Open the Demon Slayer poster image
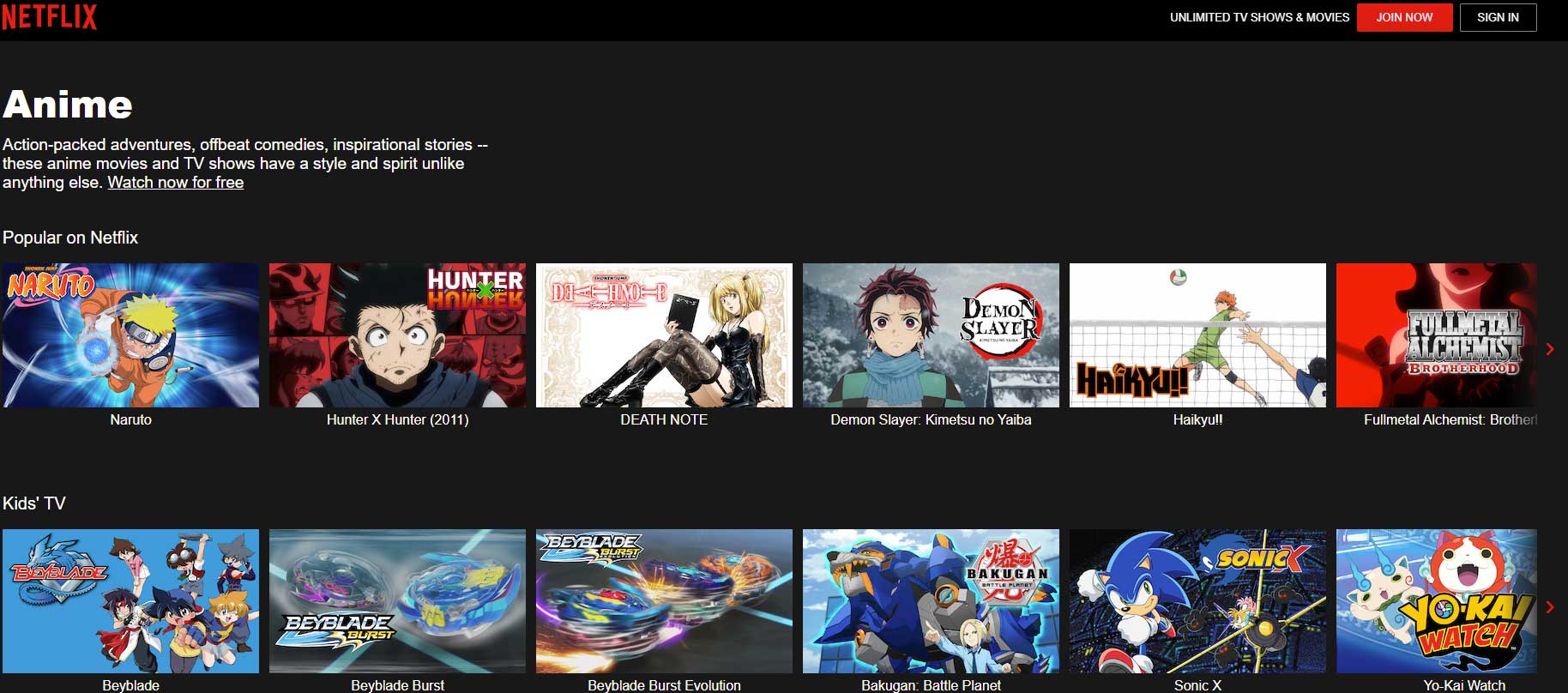1568x693 pixels. [x=931, y=335]
